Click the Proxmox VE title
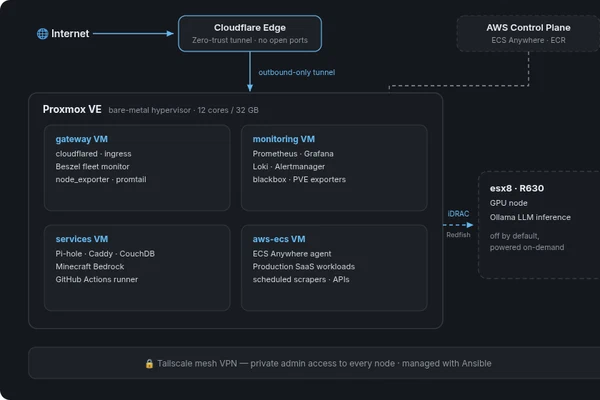The image size is (600, 400). tap(72, 109)
